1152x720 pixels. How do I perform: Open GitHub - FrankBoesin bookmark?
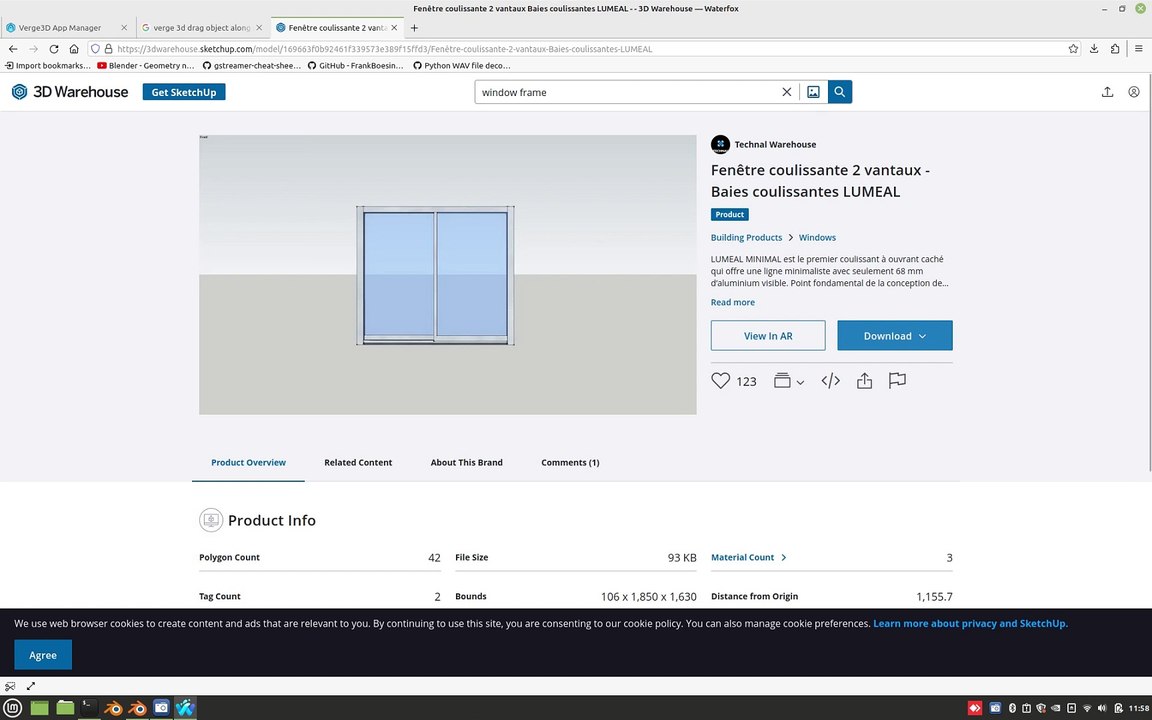coord(356,65)
